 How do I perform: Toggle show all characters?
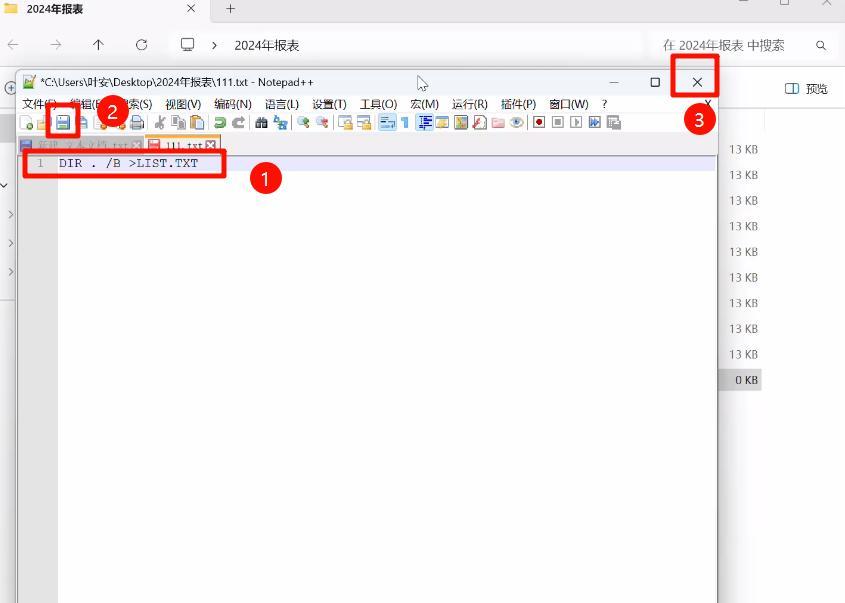pos(405,123)
